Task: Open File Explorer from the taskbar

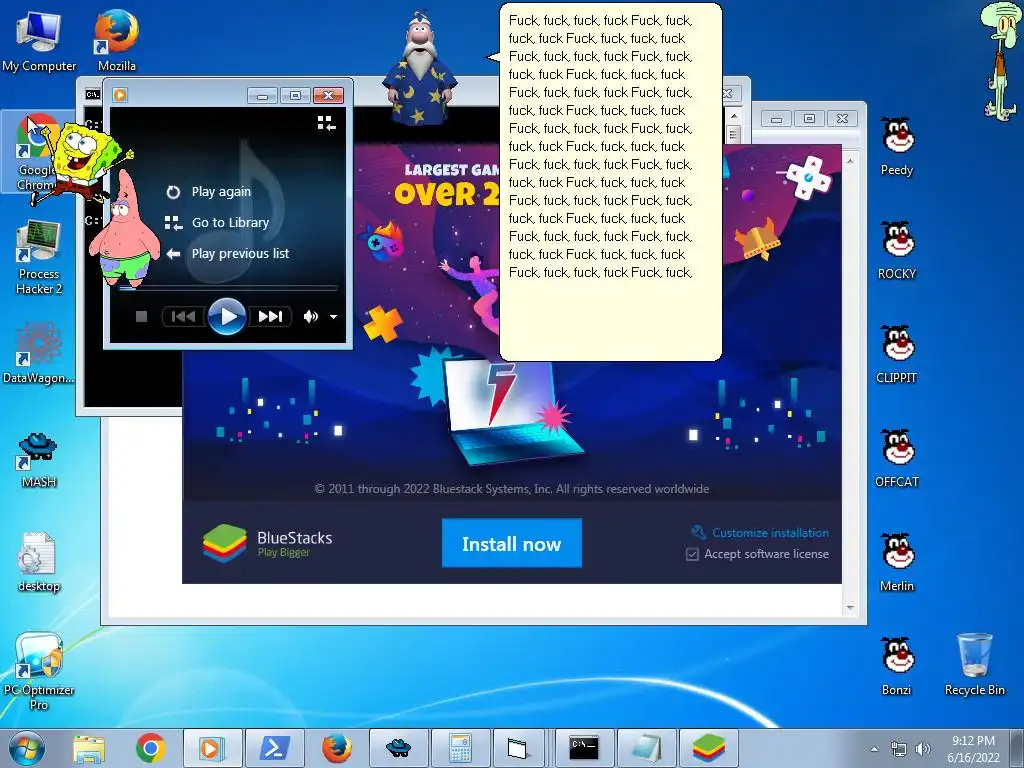Action: coord(89,748)
